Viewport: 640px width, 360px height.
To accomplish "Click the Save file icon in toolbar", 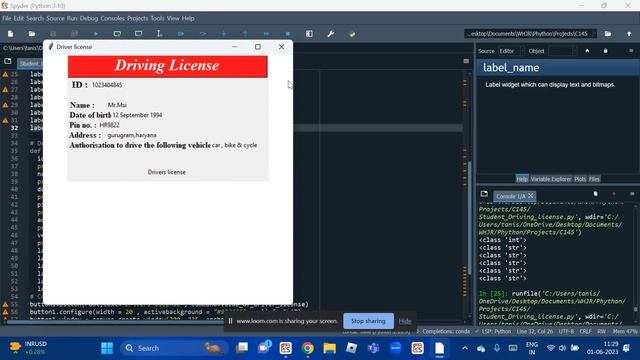I will click(53, 34).
